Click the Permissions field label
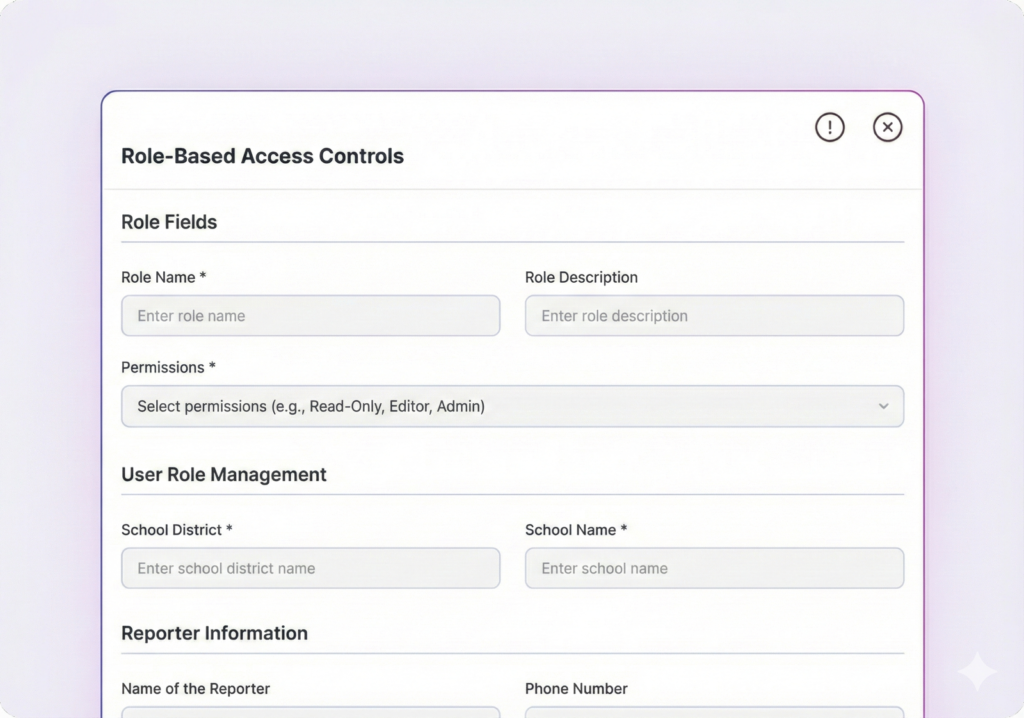 (168, 367)
